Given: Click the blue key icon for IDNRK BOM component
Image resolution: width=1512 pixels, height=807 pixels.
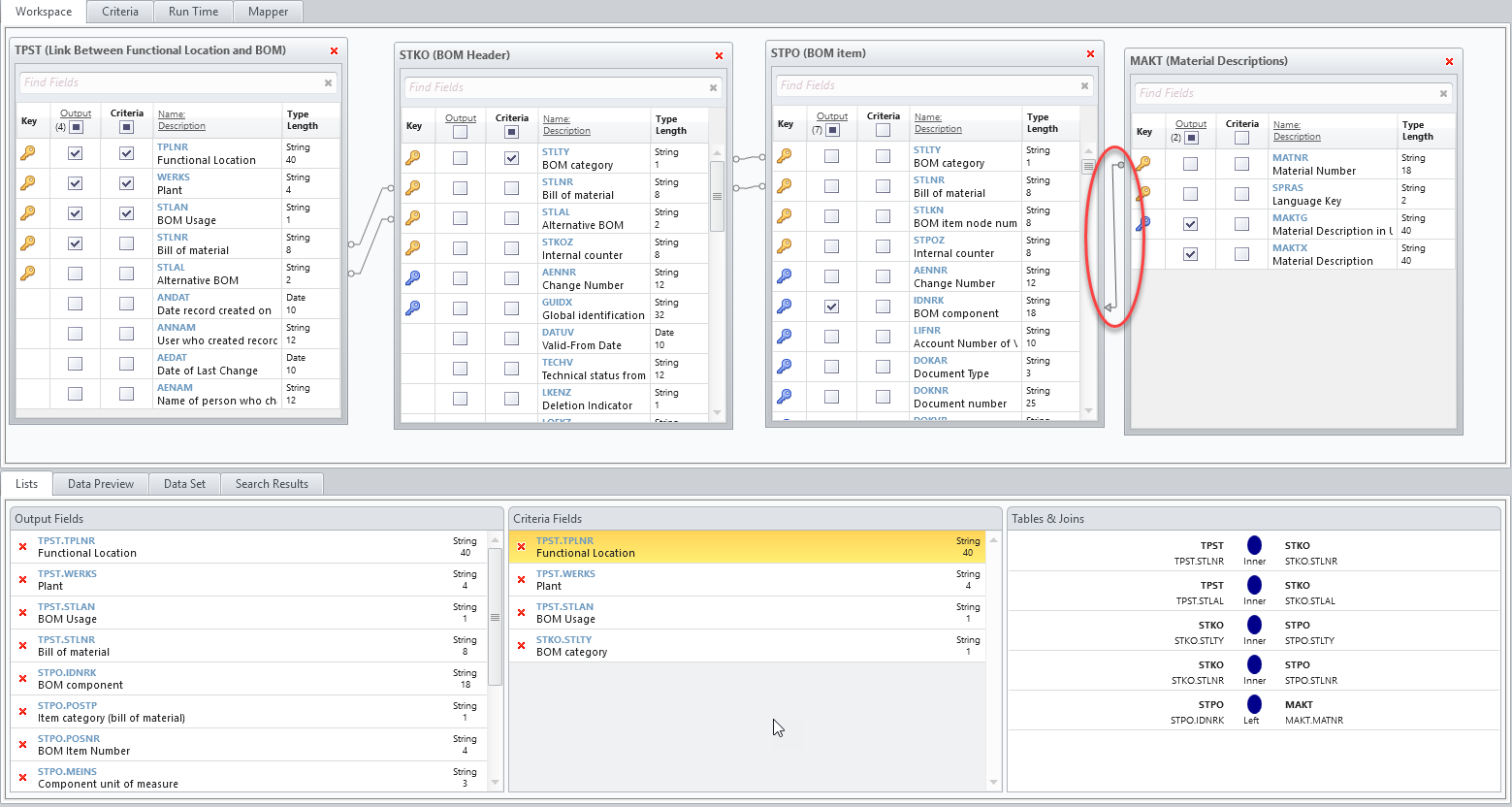Looking at the screenshot, I should [785, 306].
